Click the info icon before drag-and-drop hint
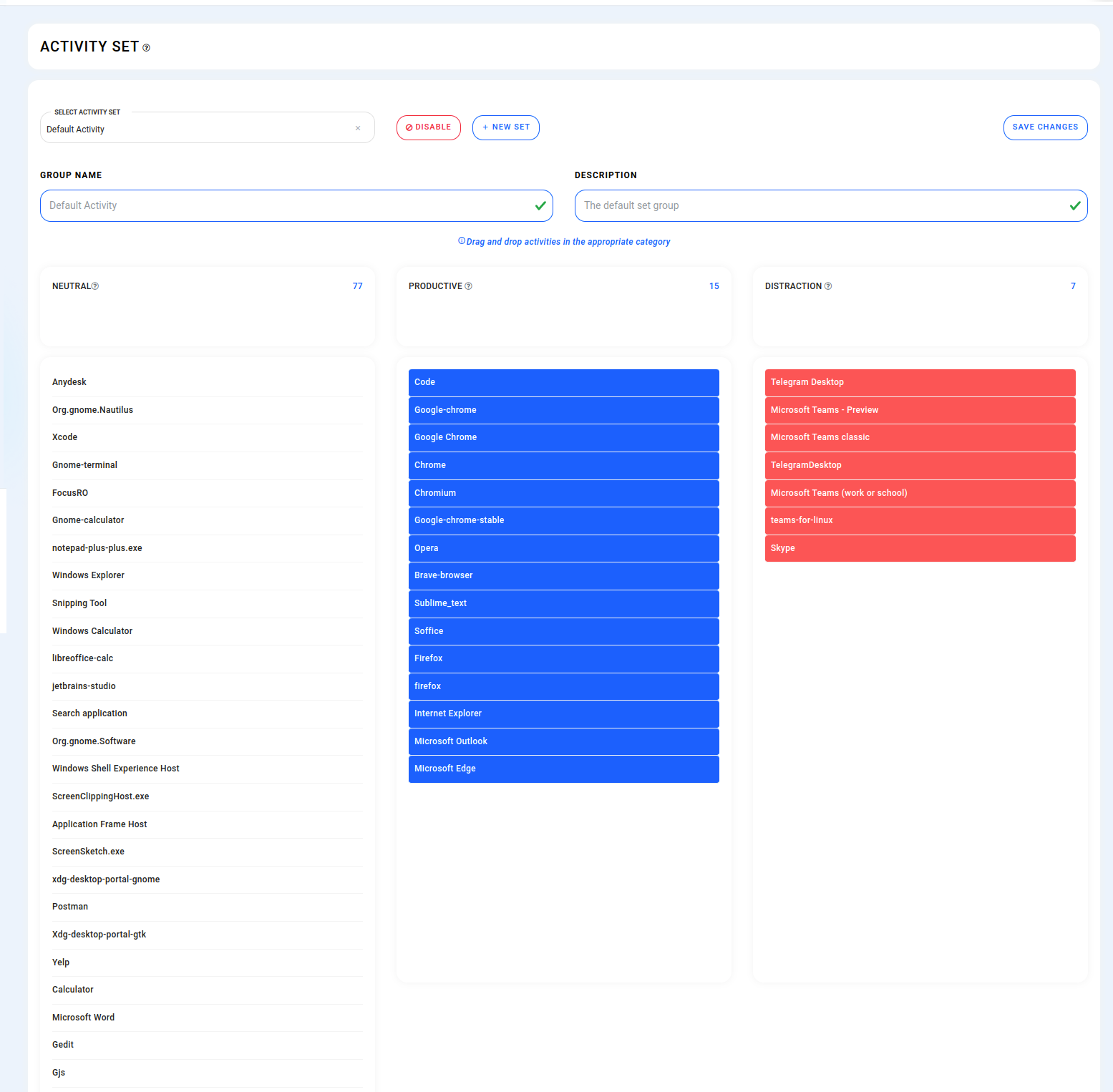The width and height of the screenshot is (1113, 1092). pos(462,241)
